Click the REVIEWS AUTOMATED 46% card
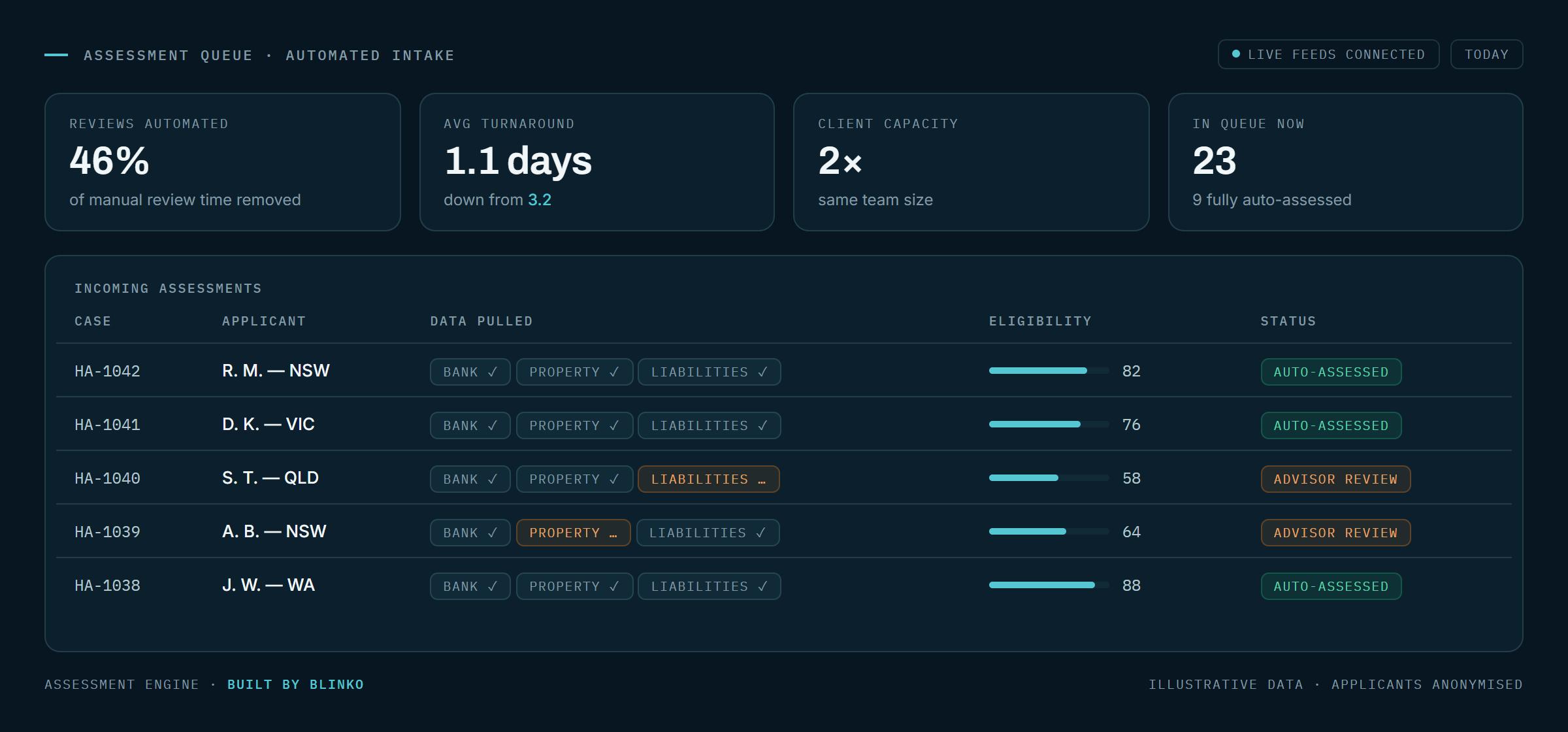The height and width of the screenshot is (732, 1568). tap(223, 162)
